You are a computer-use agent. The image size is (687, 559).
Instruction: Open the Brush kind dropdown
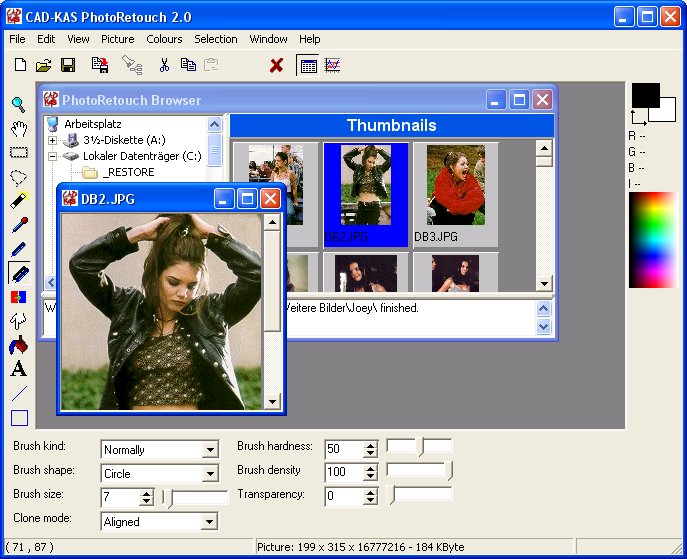[x=210, y=450]
